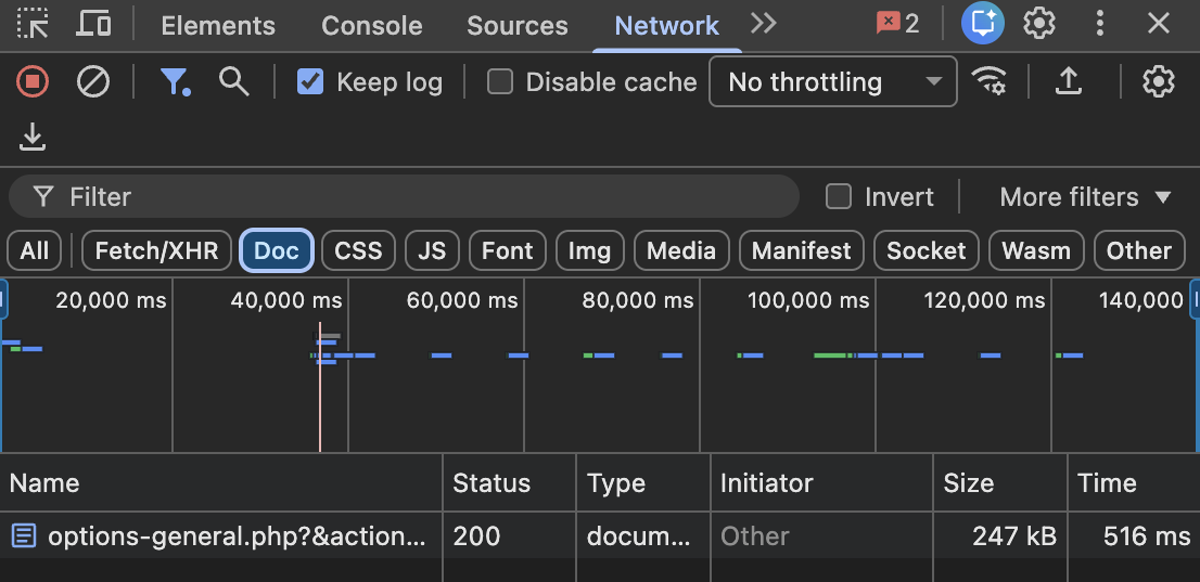Select the Network tab
Image resolution: width=1200 pixels, height=582 pixels.
tap(667, 26)
